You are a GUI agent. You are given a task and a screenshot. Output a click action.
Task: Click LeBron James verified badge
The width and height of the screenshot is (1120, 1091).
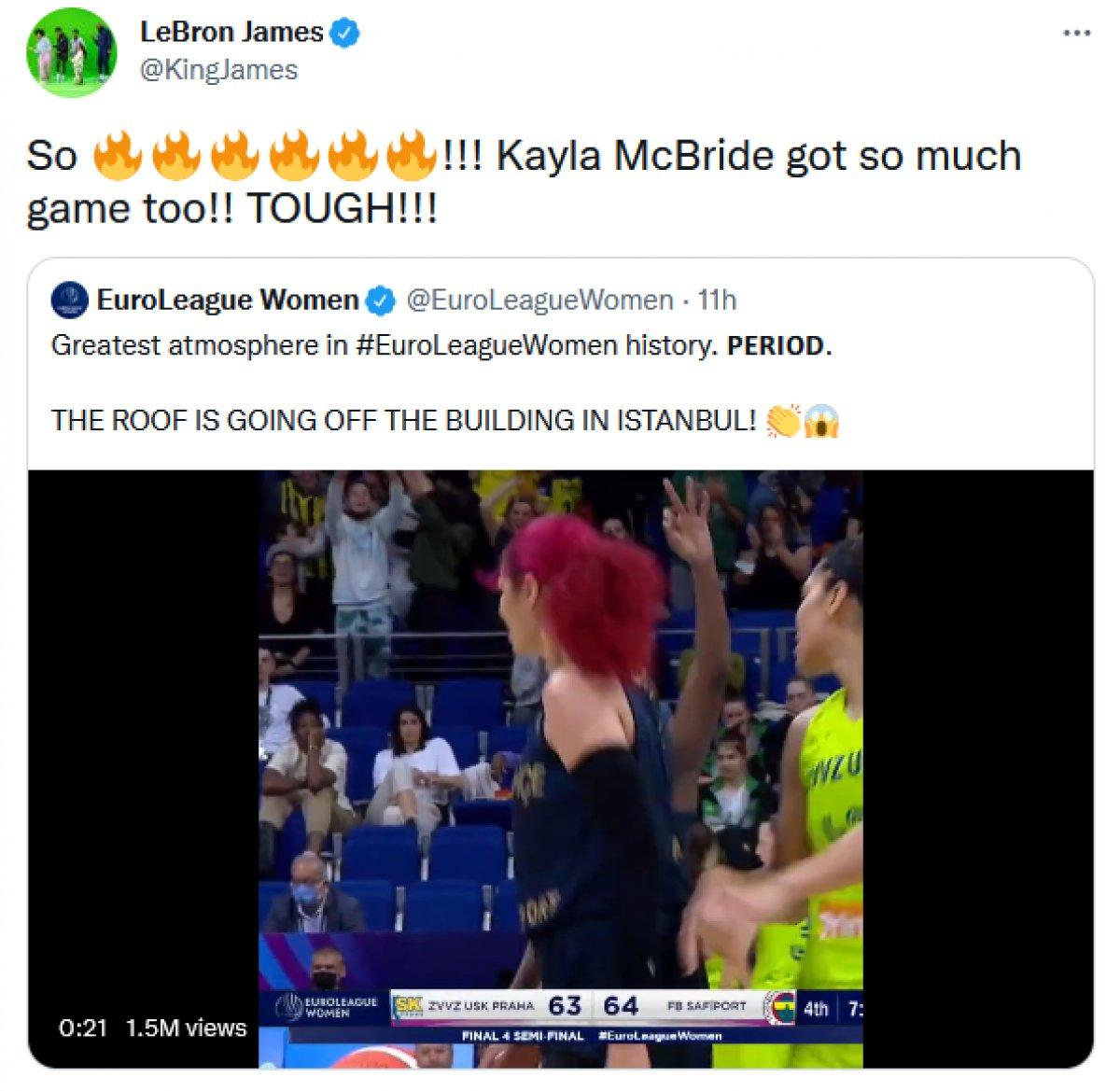(346, 34)
